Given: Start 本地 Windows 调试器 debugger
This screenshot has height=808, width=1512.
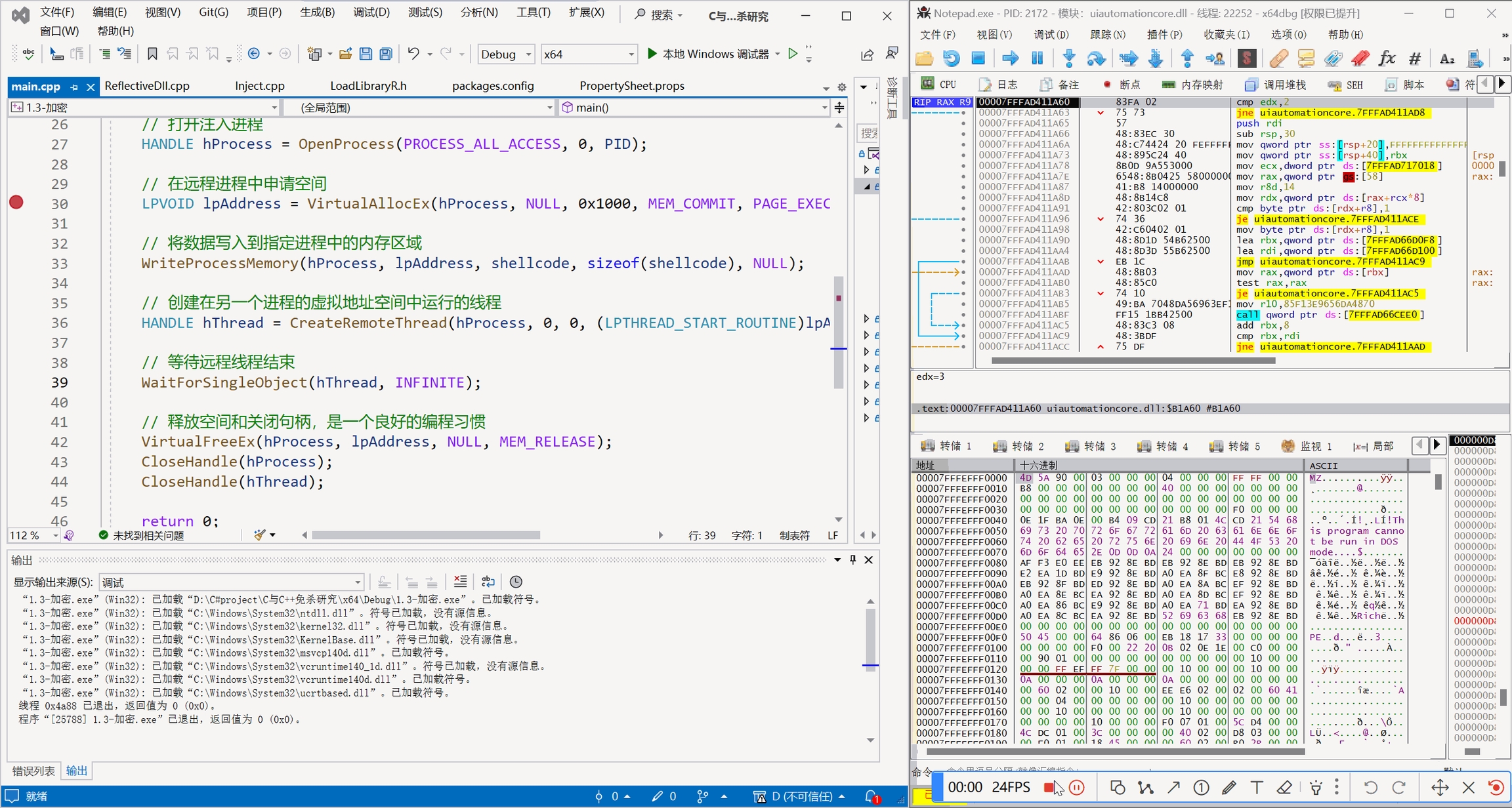Looking at the screenshot, I should coord(707,54).
